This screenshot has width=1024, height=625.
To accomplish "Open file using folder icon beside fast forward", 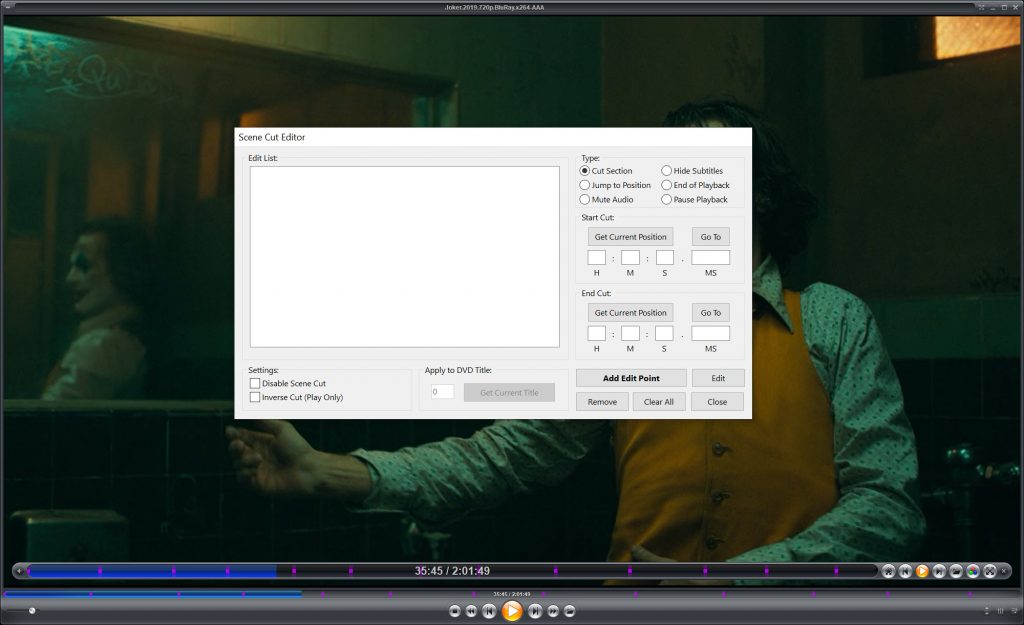I will pyautogui.click(x=569, y=611).
